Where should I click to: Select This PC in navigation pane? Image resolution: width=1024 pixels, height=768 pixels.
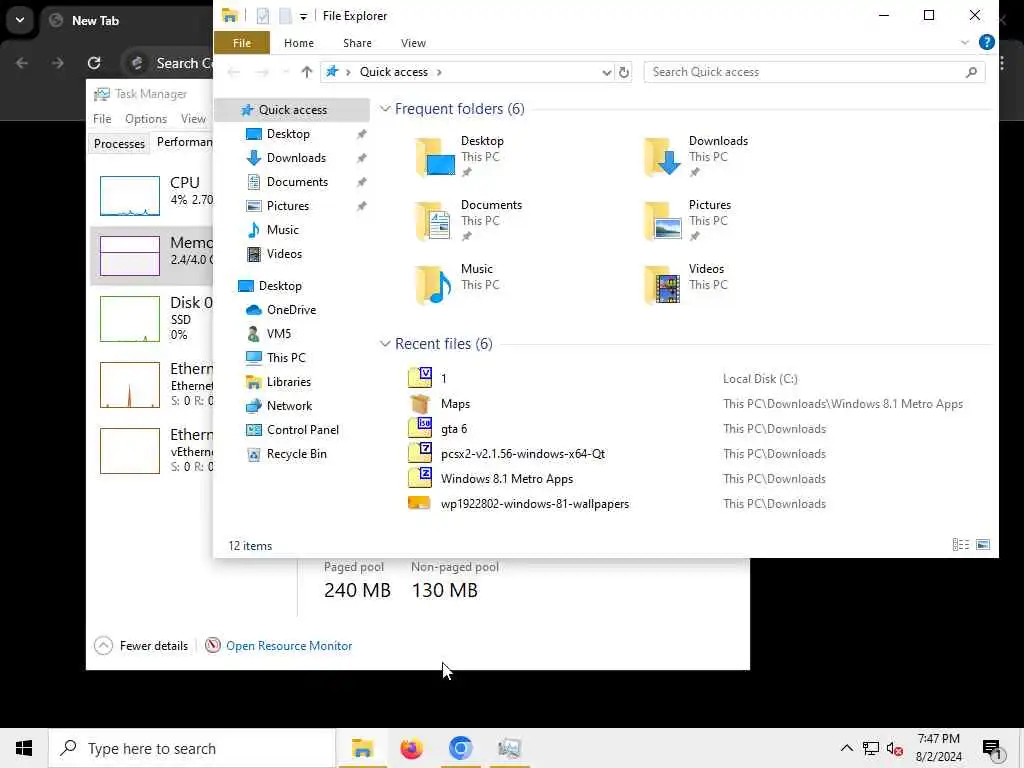tap(285, 358)
